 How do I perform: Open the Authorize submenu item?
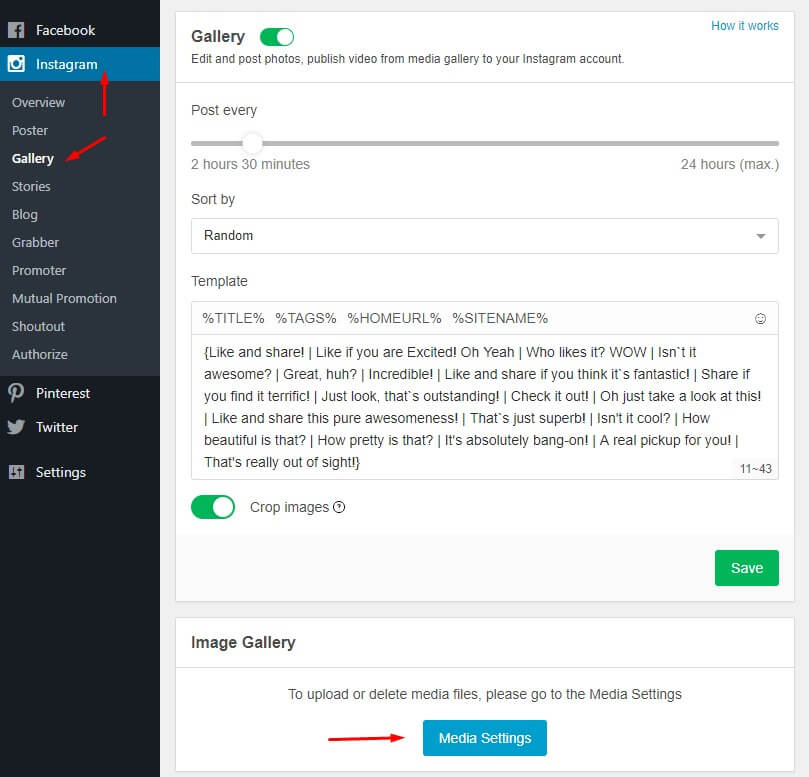pos(40,354)
